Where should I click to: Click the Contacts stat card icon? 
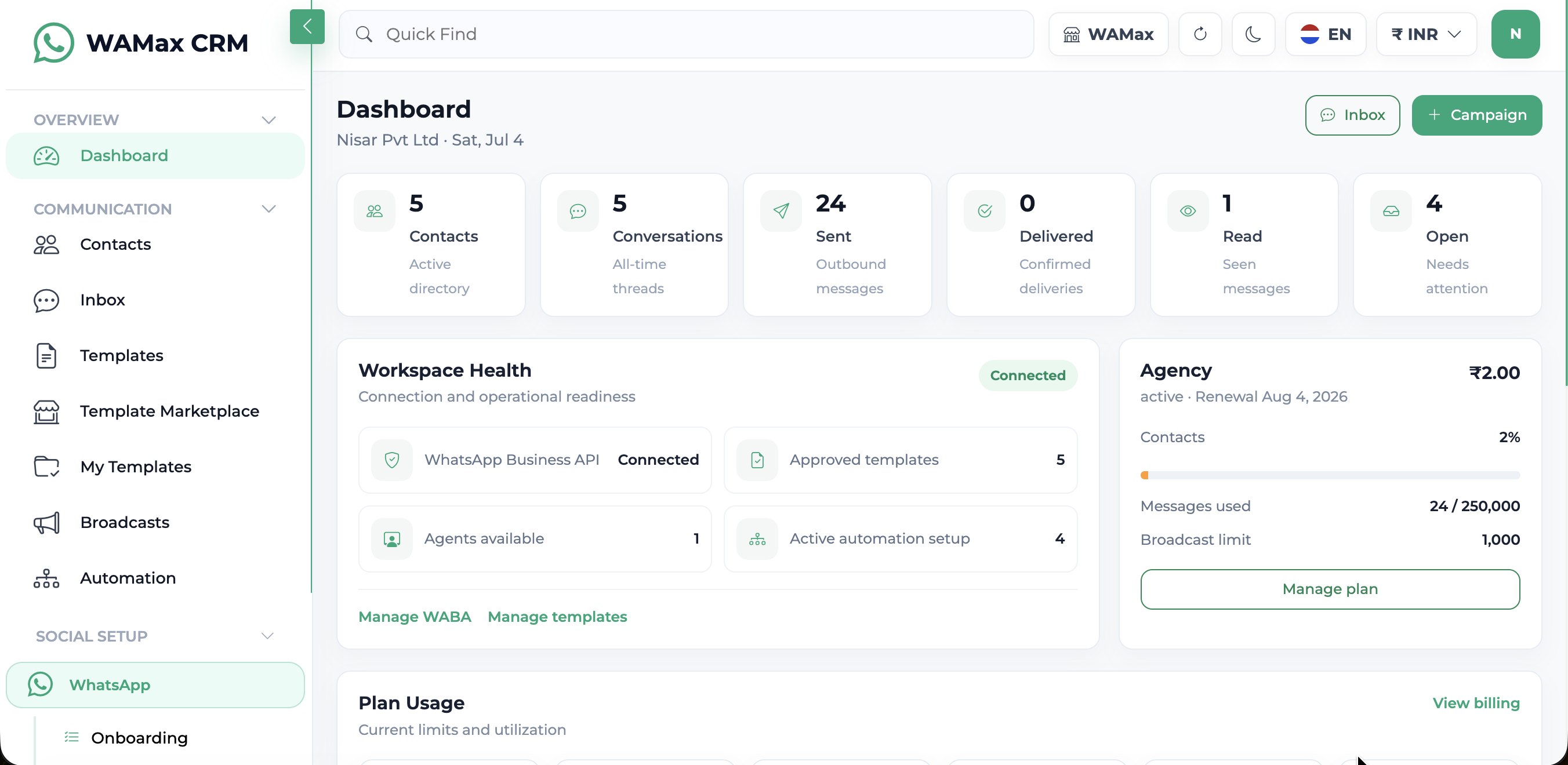click(375, 211)
